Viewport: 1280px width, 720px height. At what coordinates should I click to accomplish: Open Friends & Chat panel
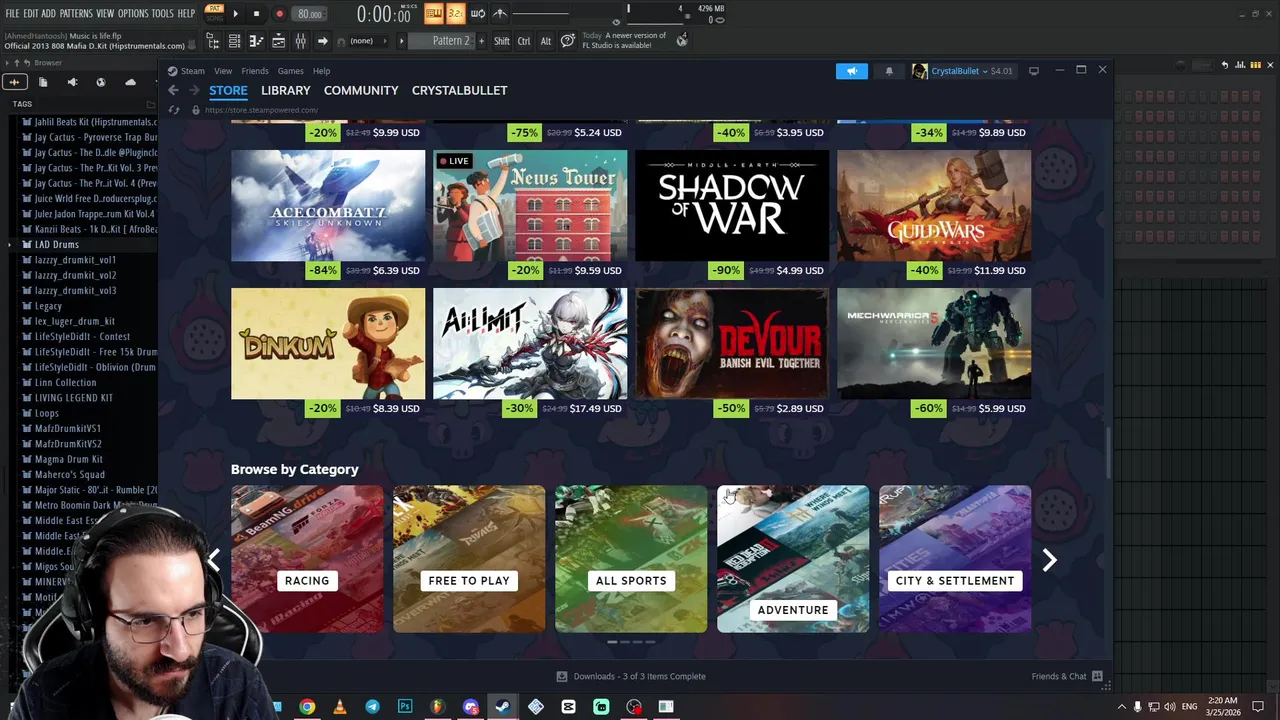click(1067, 676)
